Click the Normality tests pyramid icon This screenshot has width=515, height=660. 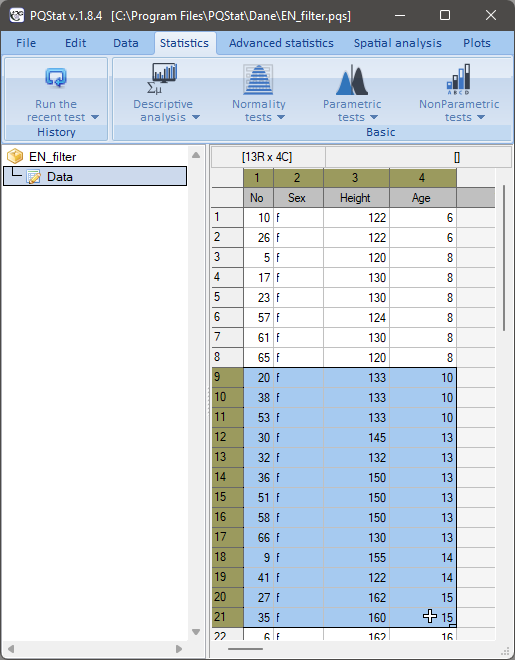point(258,79)
